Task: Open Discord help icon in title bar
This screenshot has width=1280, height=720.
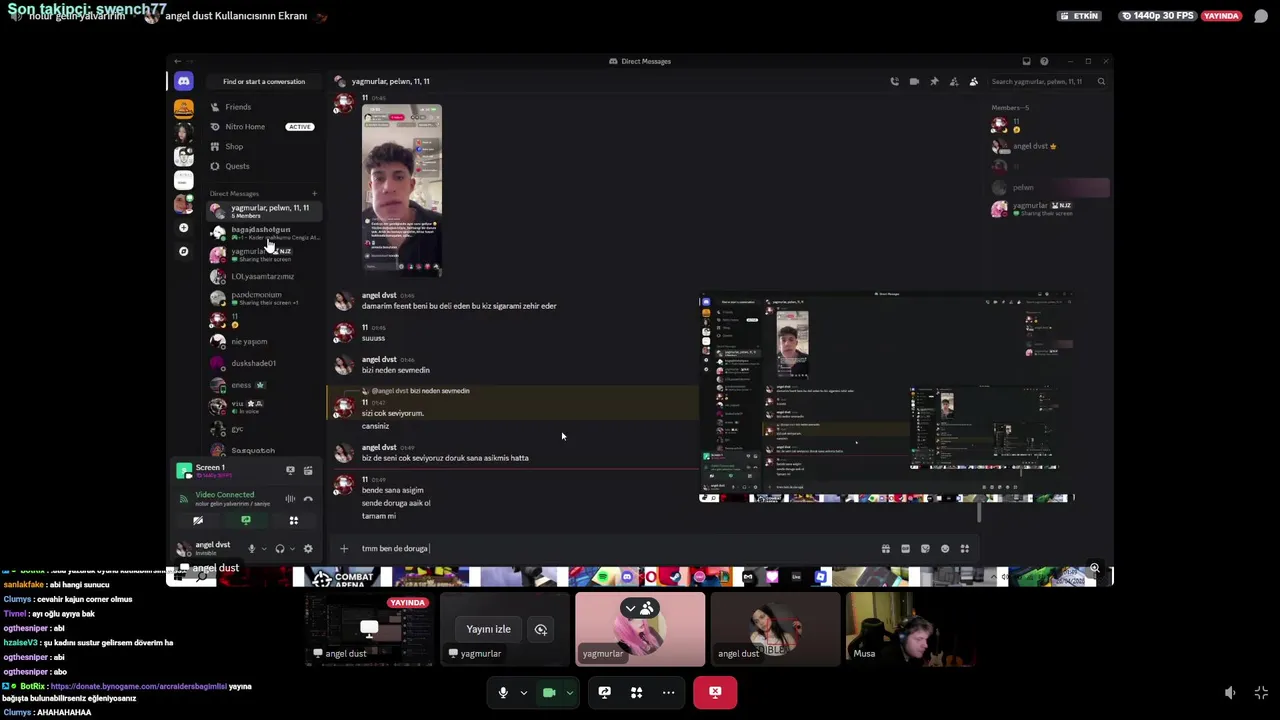Action: click(x=1044, y=61)
